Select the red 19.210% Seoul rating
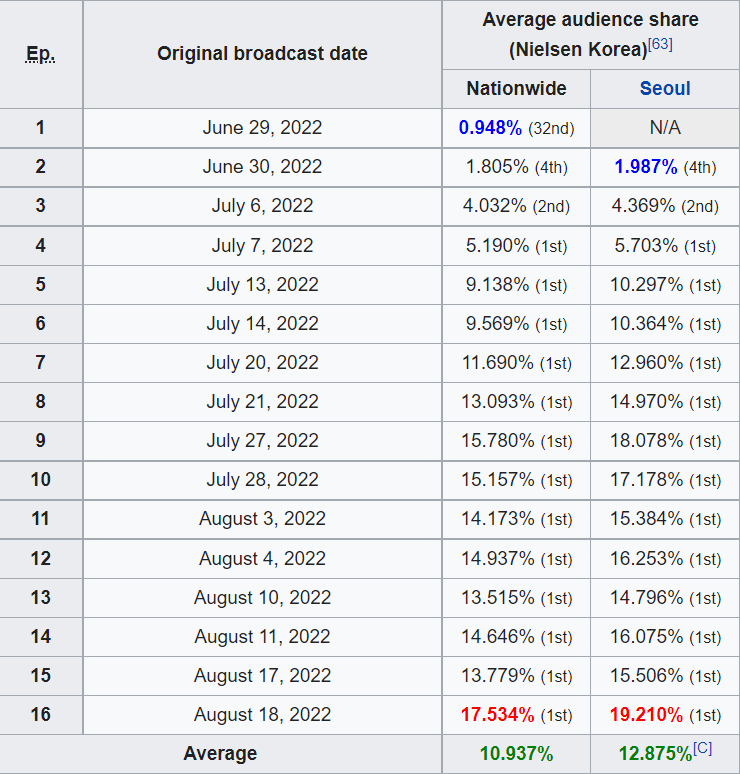The width and height of the screenshot is (740, 774). [x=646, y=715]
